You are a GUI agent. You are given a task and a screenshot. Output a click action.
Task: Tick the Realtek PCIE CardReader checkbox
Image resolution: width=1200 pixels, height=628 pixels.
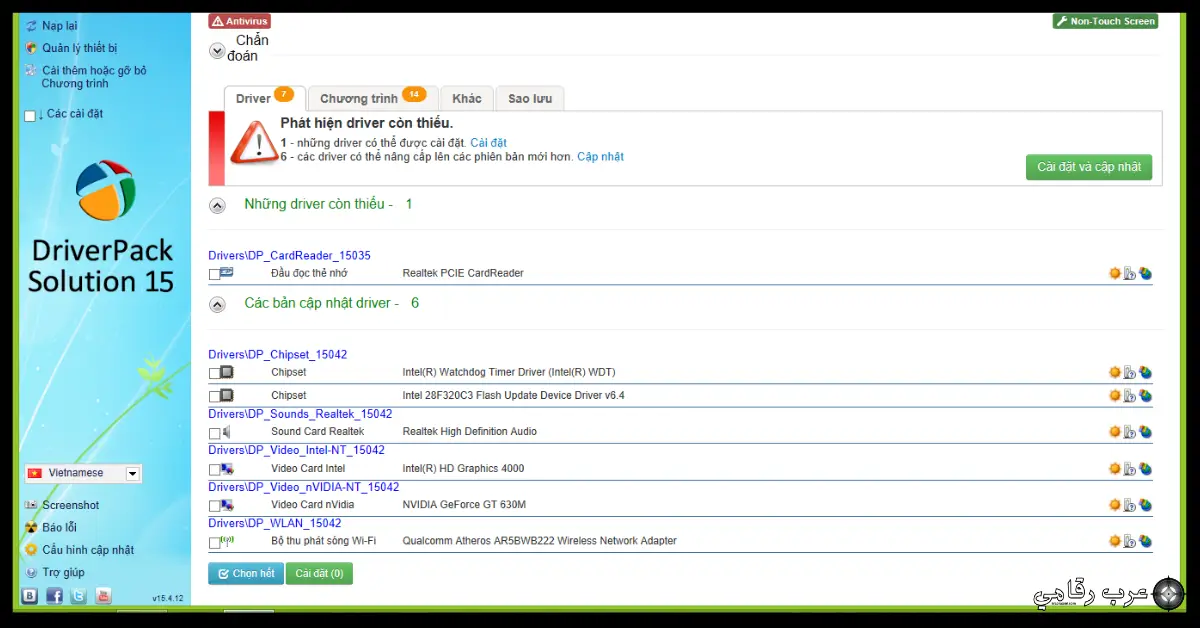[x=214, y=274]
